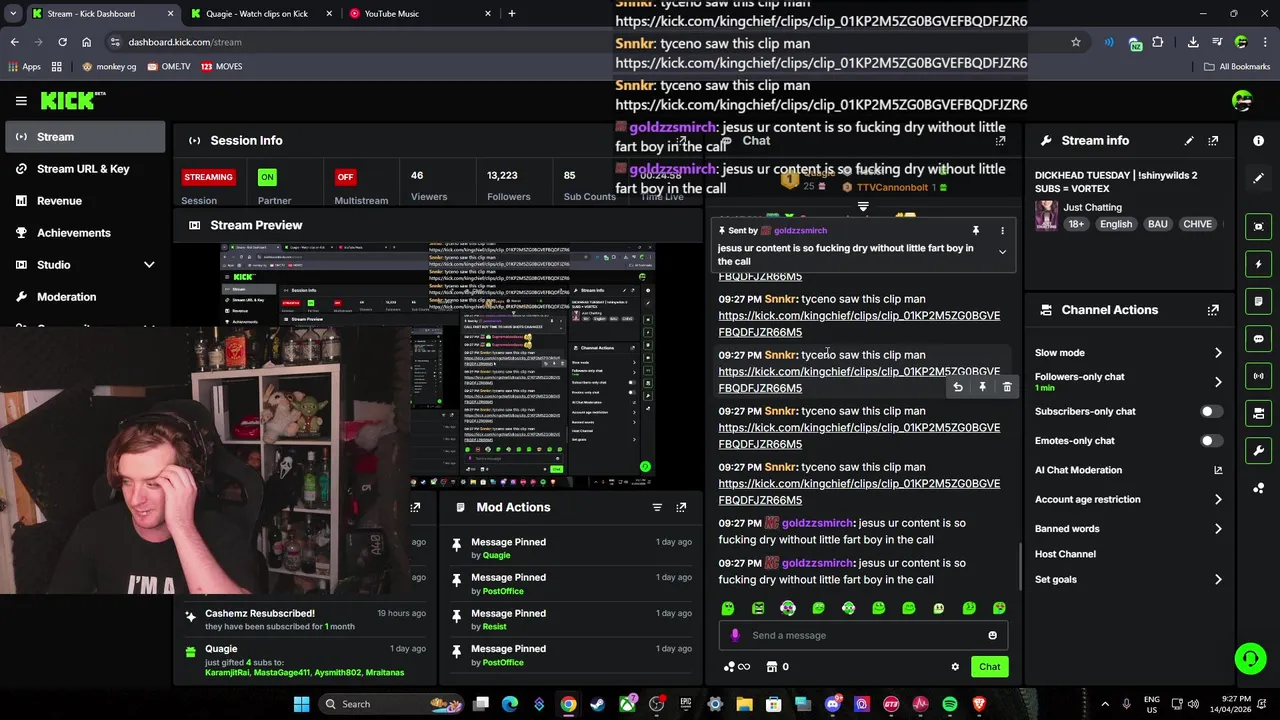Click the channel points infinity icon
Image resolution: width=1280 pixels, height=720 pixels.
(737, 667)
